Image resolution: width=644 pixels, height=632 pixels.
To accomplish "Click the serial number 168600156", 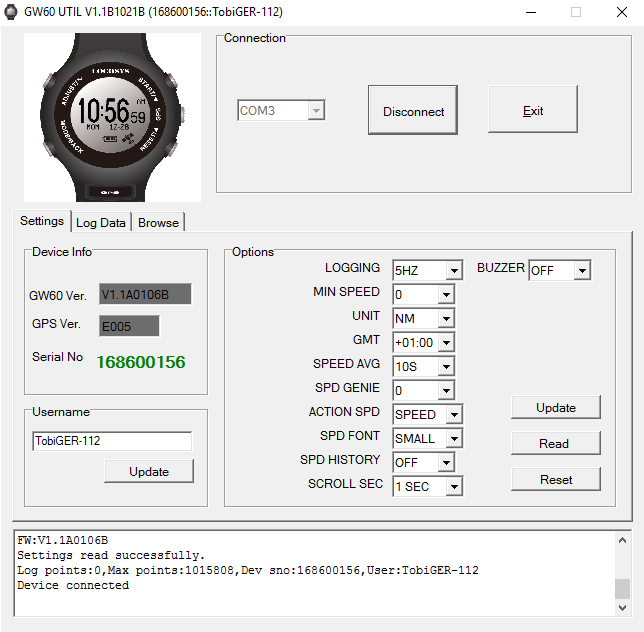I will click(140, 362).
